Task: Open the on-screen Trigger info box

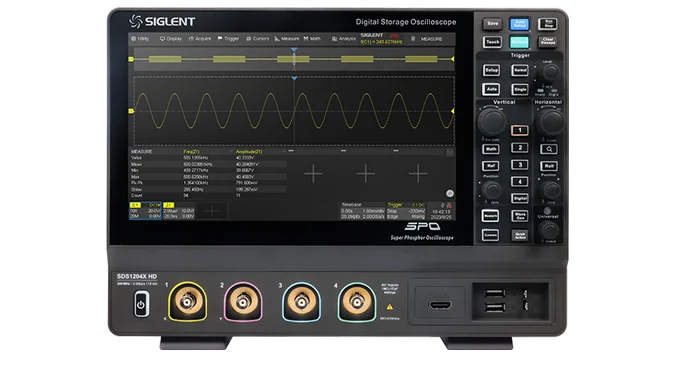Action: coord(406,211)
